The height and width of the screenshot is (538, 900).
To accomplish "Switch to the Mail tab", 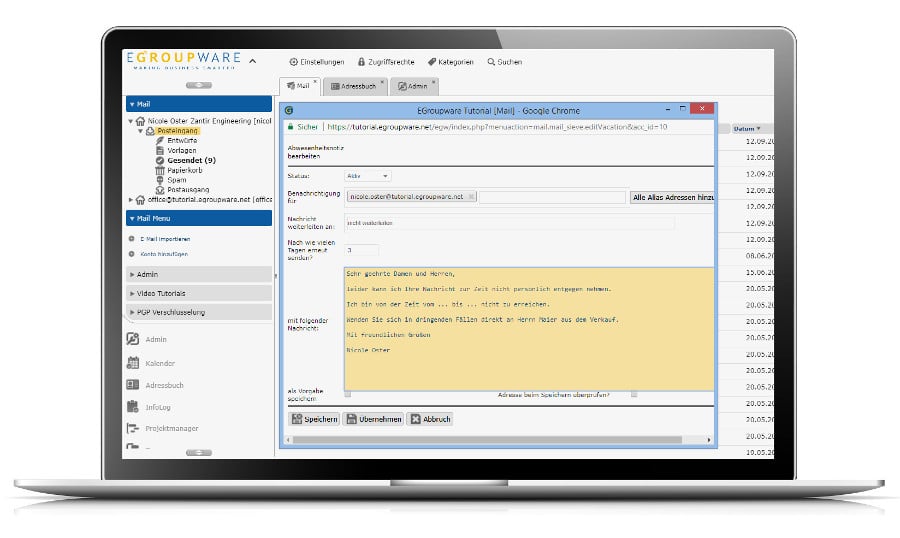I will pos(298,86).
